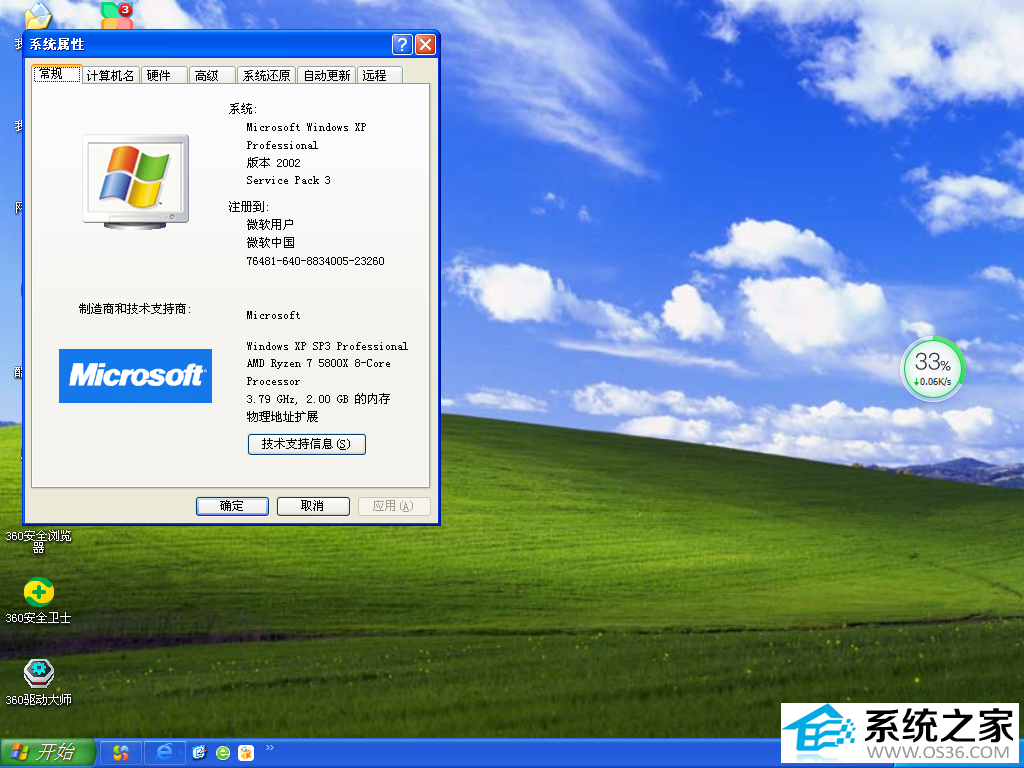
Task: Click the four-color pinwheel taskbar button
Action: [121, 753]
